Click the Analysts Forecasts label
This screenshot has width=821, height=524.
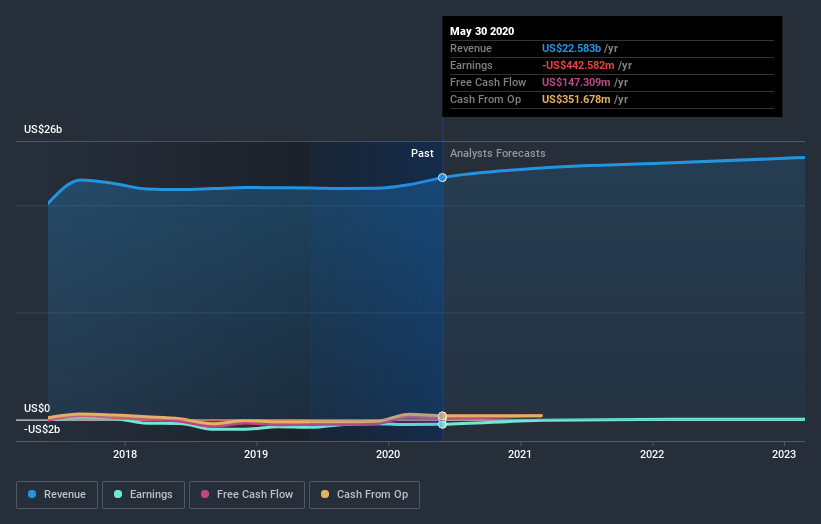click(497, 153)
